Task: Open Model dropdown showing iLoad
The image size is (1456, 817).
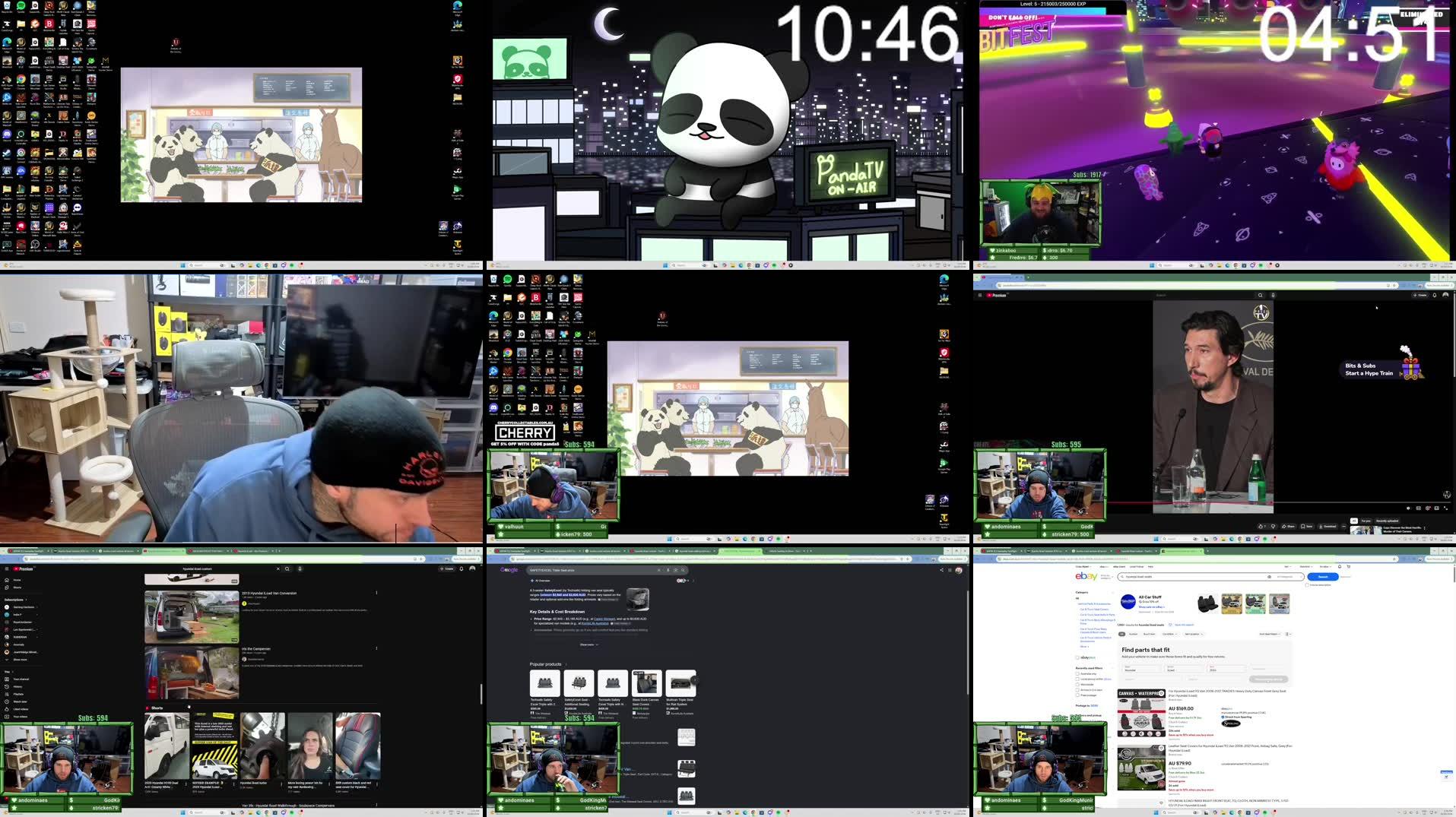Action: pos(1185,669)
